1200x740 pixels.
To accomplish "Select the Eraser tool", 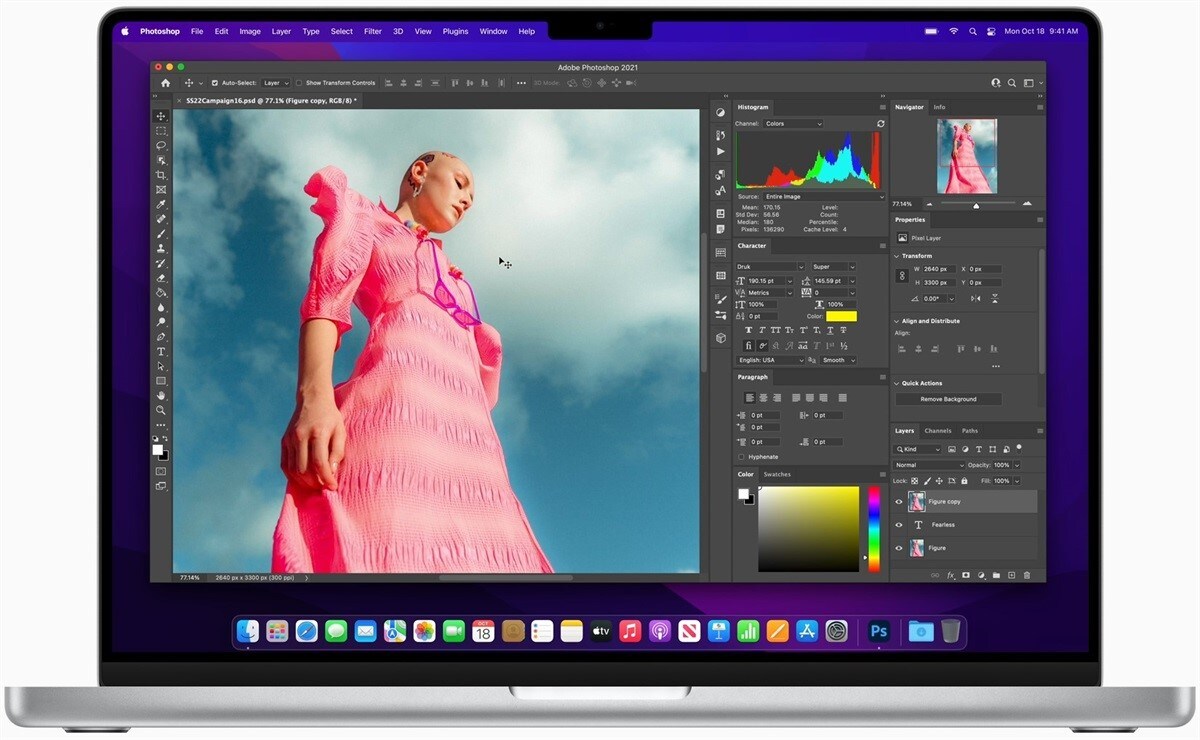I will [161, 278].
